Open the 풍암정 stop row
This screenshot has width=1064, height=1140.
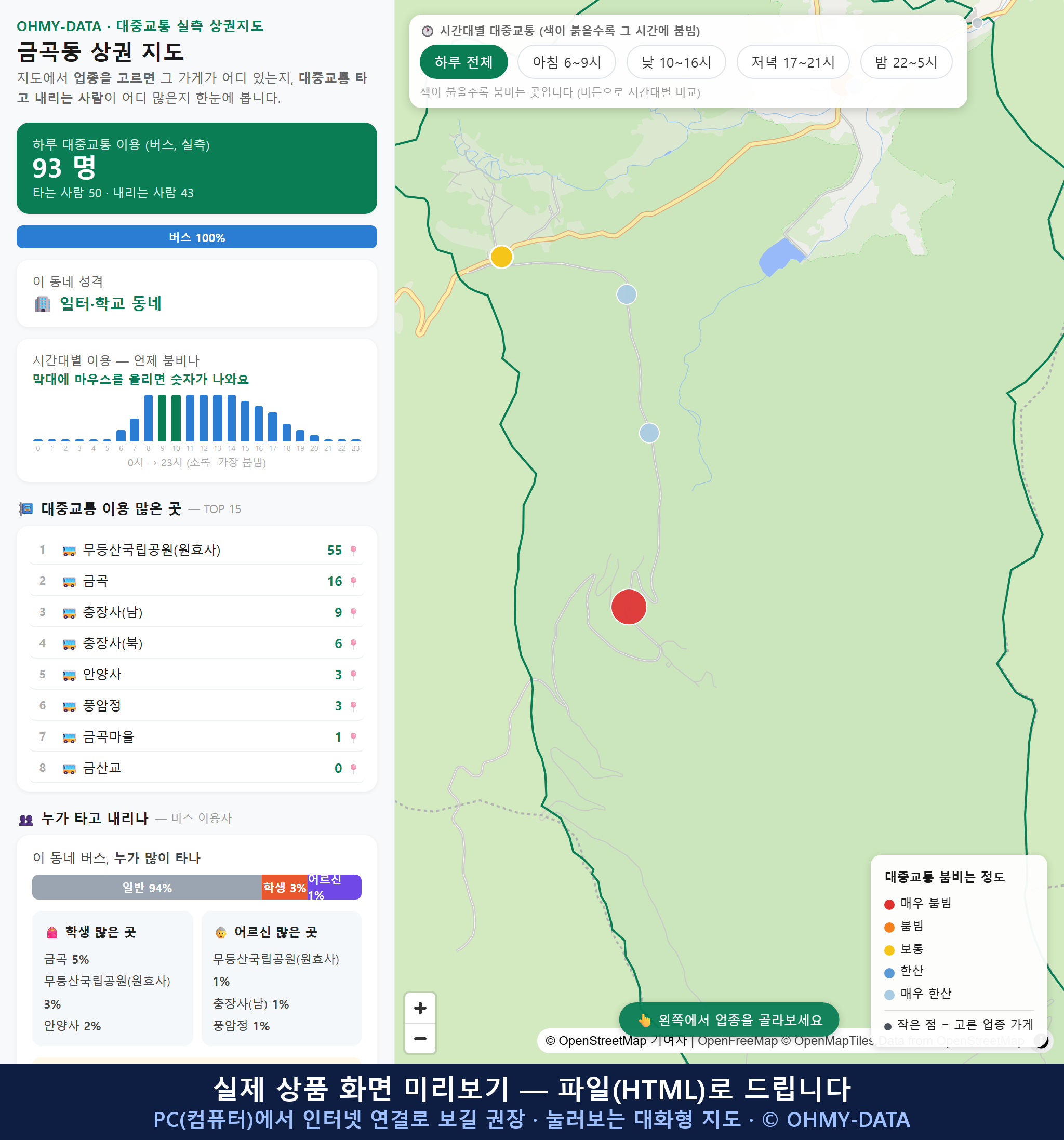click(x=197, y=706)
